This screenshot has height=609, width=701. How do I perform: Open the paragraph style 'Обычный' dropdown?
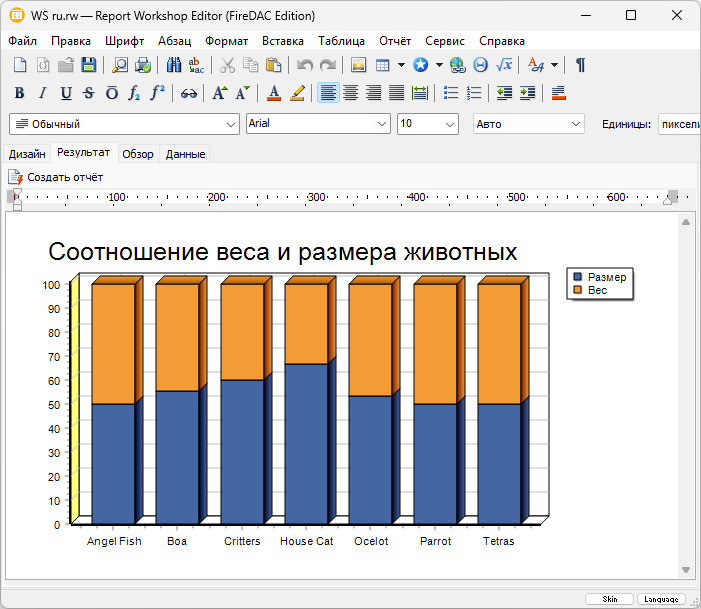[x=231, y=124]
